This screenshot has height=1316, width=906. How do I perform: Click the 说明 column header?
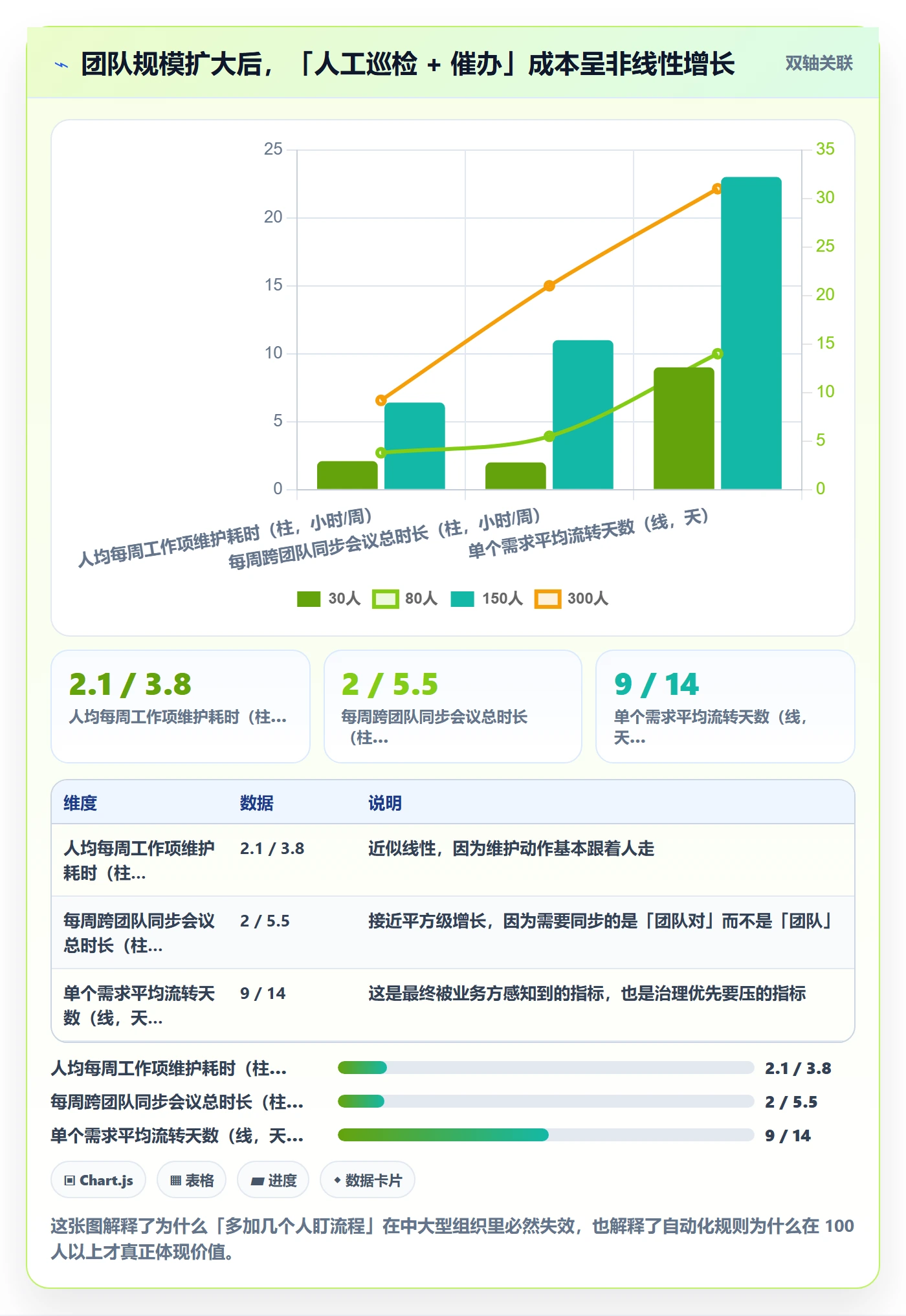point(385,803)
